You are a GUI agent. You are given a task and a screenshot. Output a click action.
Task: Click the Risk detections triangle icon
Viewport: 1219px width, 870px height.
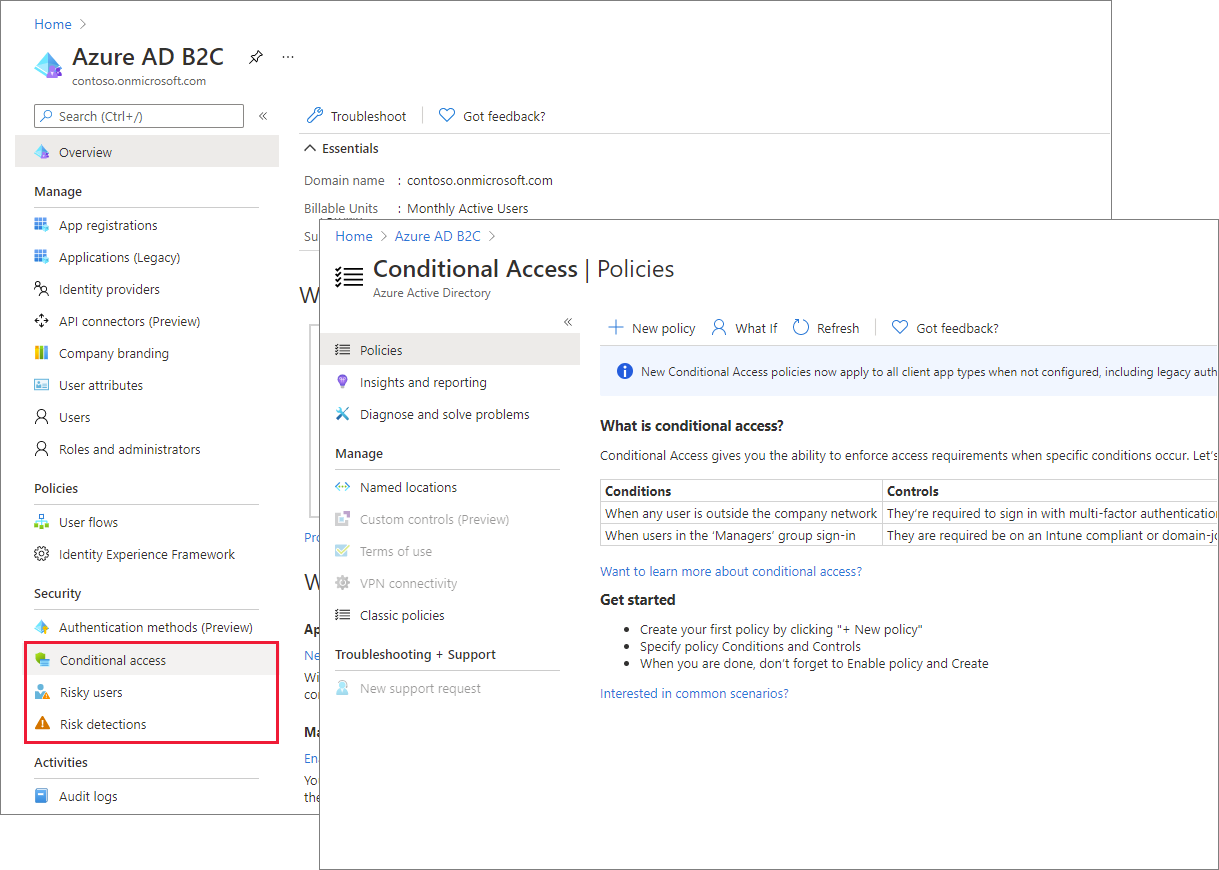coord(41,724)
